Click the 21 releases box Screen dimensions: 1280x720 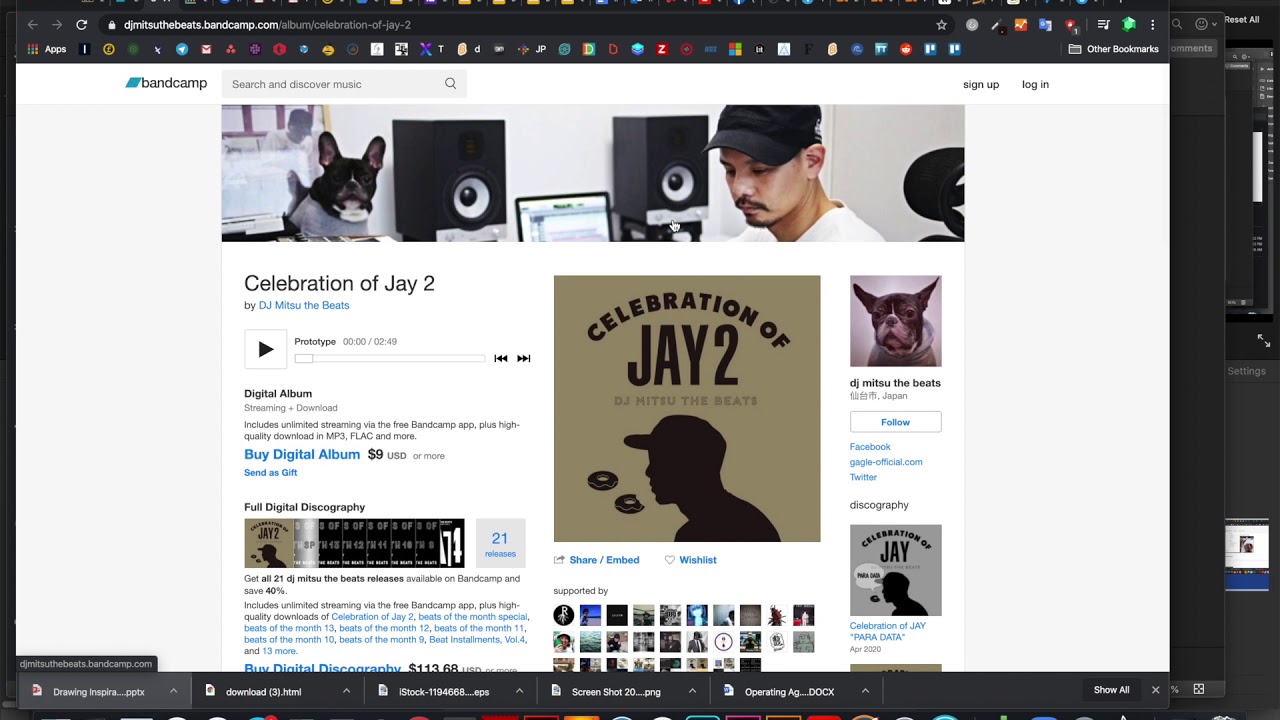(500, 544)
